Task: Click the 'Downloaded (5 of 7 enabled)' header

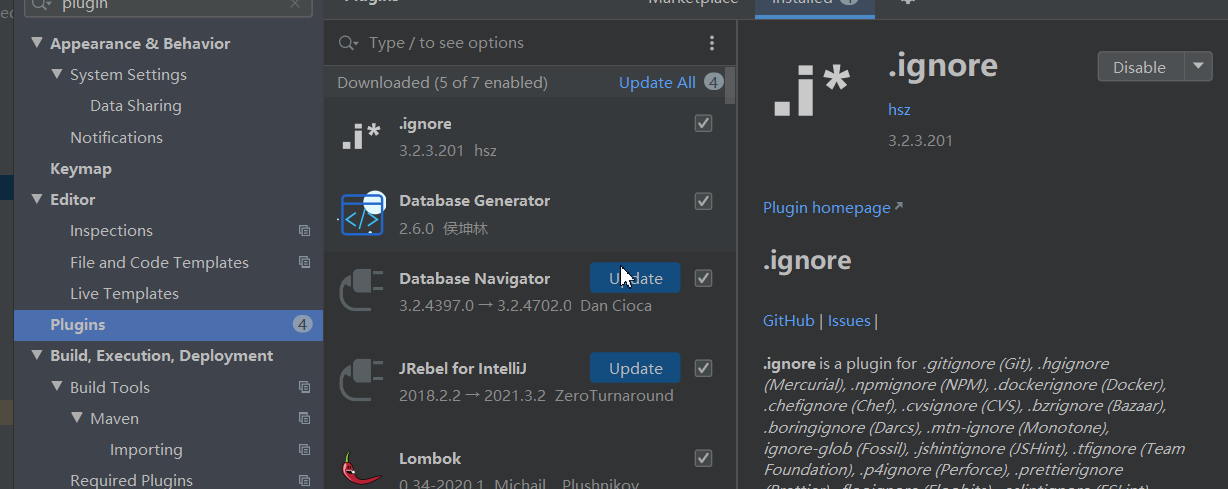Action: click(442, 83)
